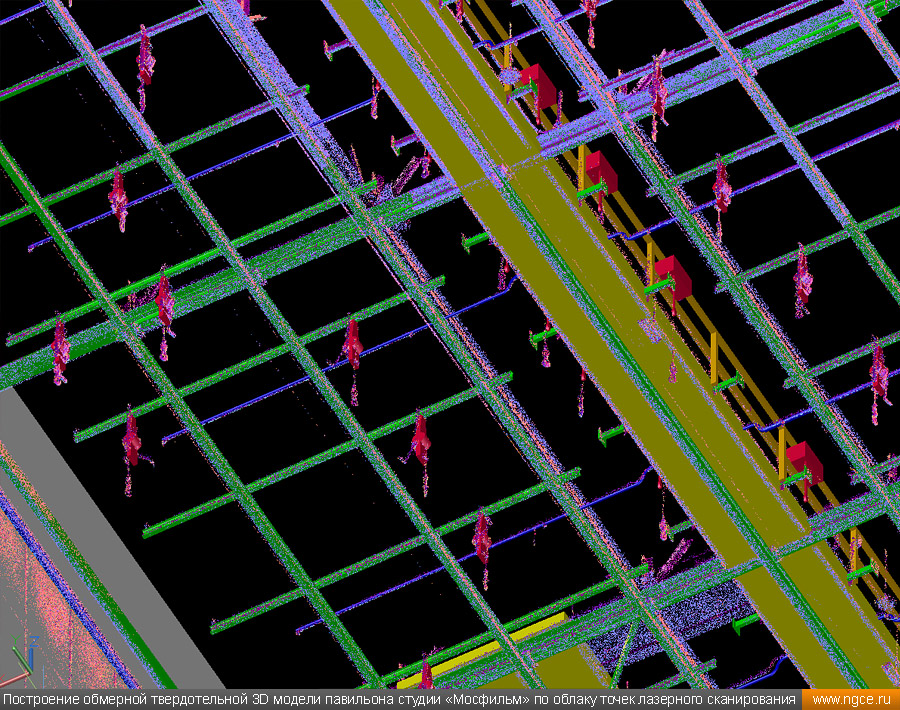Select the pink point cluster at top left

145,58
